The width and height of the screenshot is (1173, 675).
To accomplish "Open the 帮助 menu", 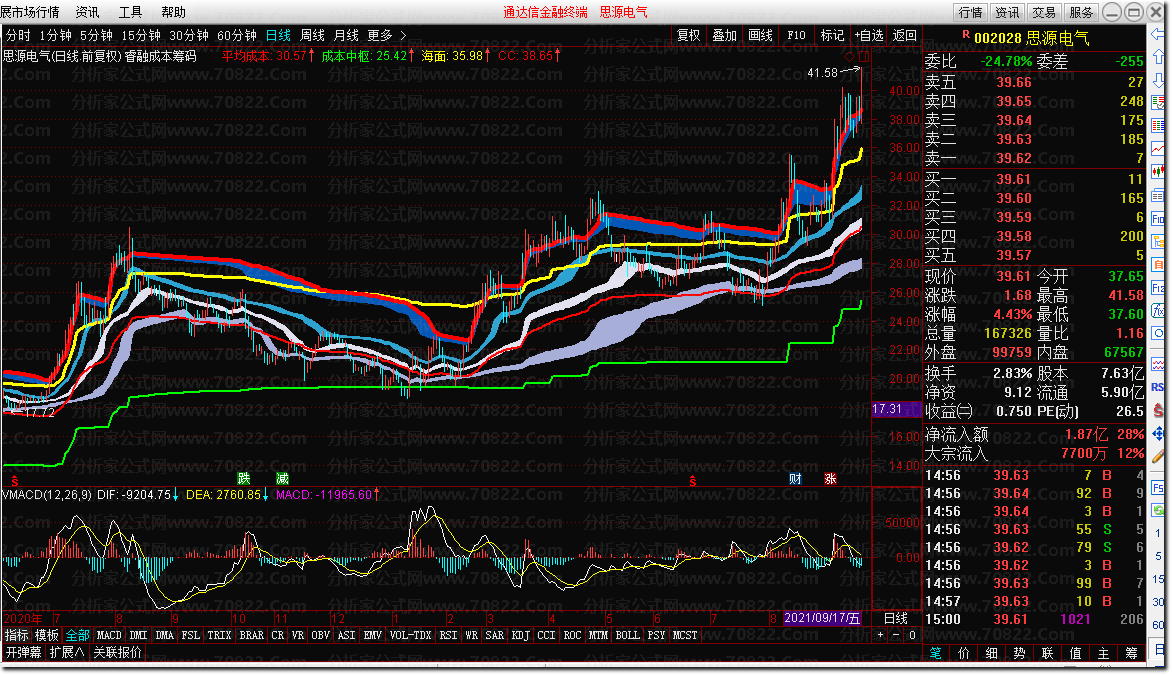I will (x=174, y=12).
